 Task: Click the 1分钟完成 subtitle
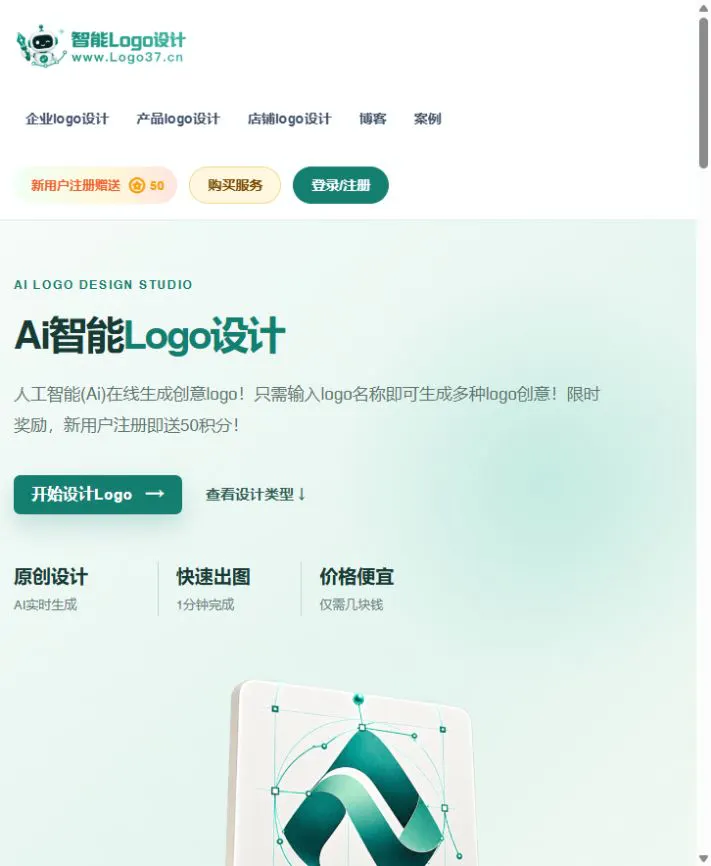click(x=206, y=605)
